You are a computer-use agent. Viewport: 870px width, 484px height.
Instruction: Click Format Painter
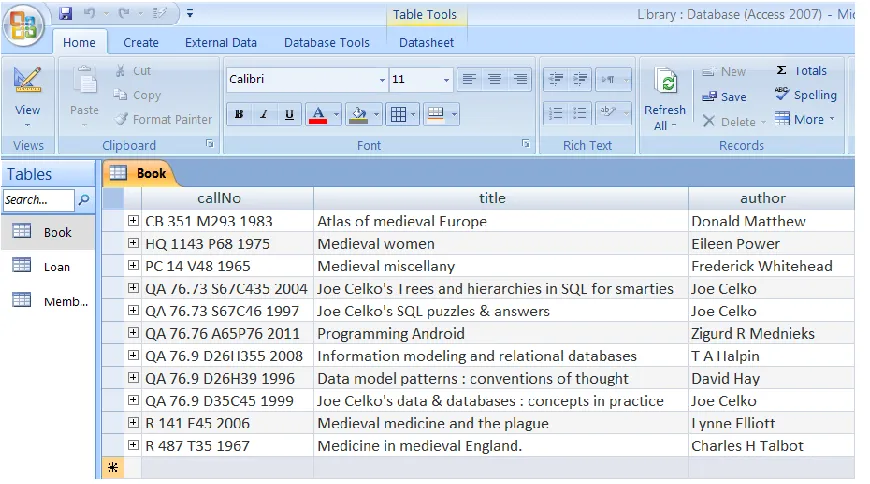tap(163, 119)
